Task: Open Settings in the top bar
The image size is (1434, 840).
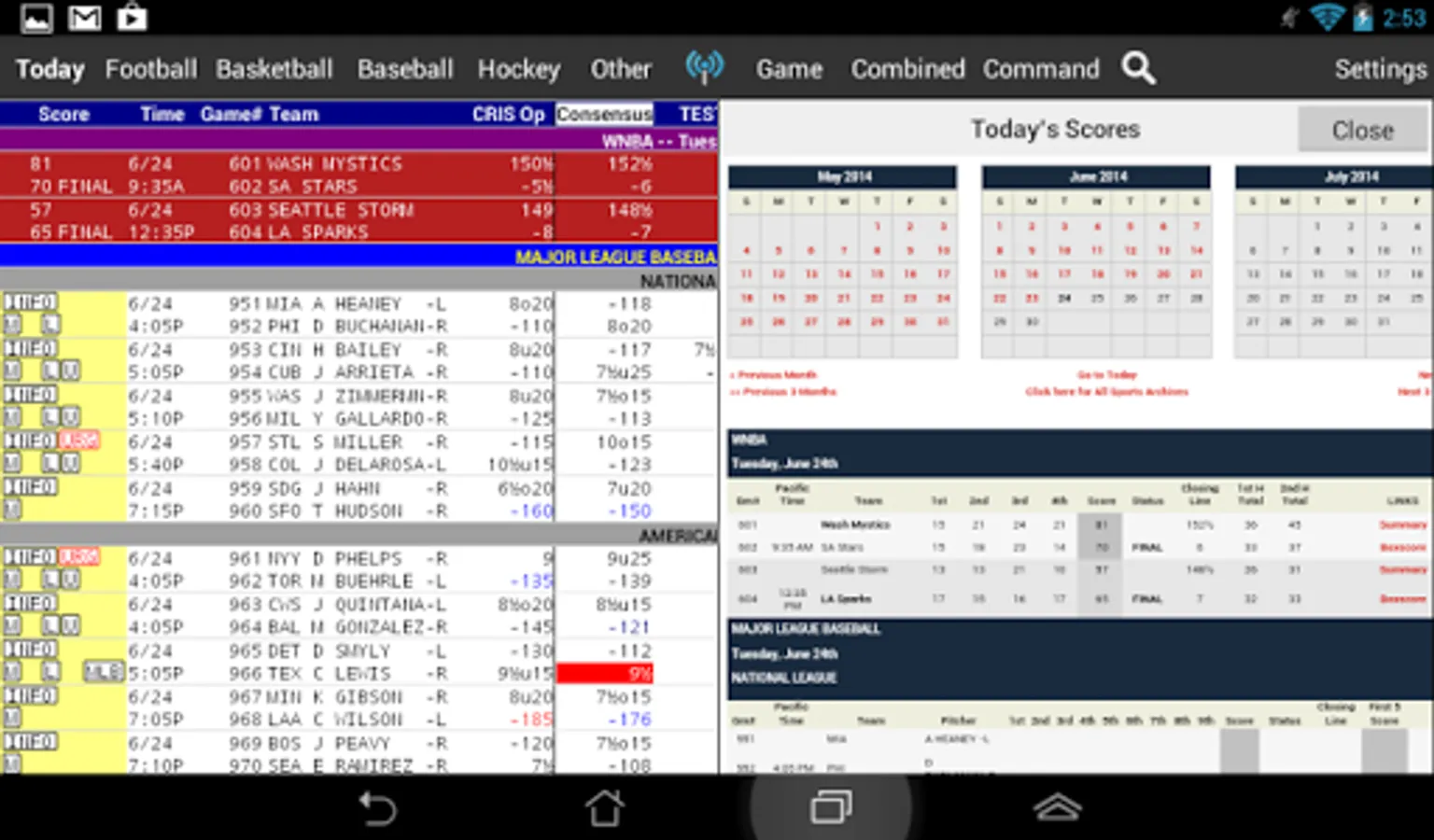Action: coord(1381,69)
